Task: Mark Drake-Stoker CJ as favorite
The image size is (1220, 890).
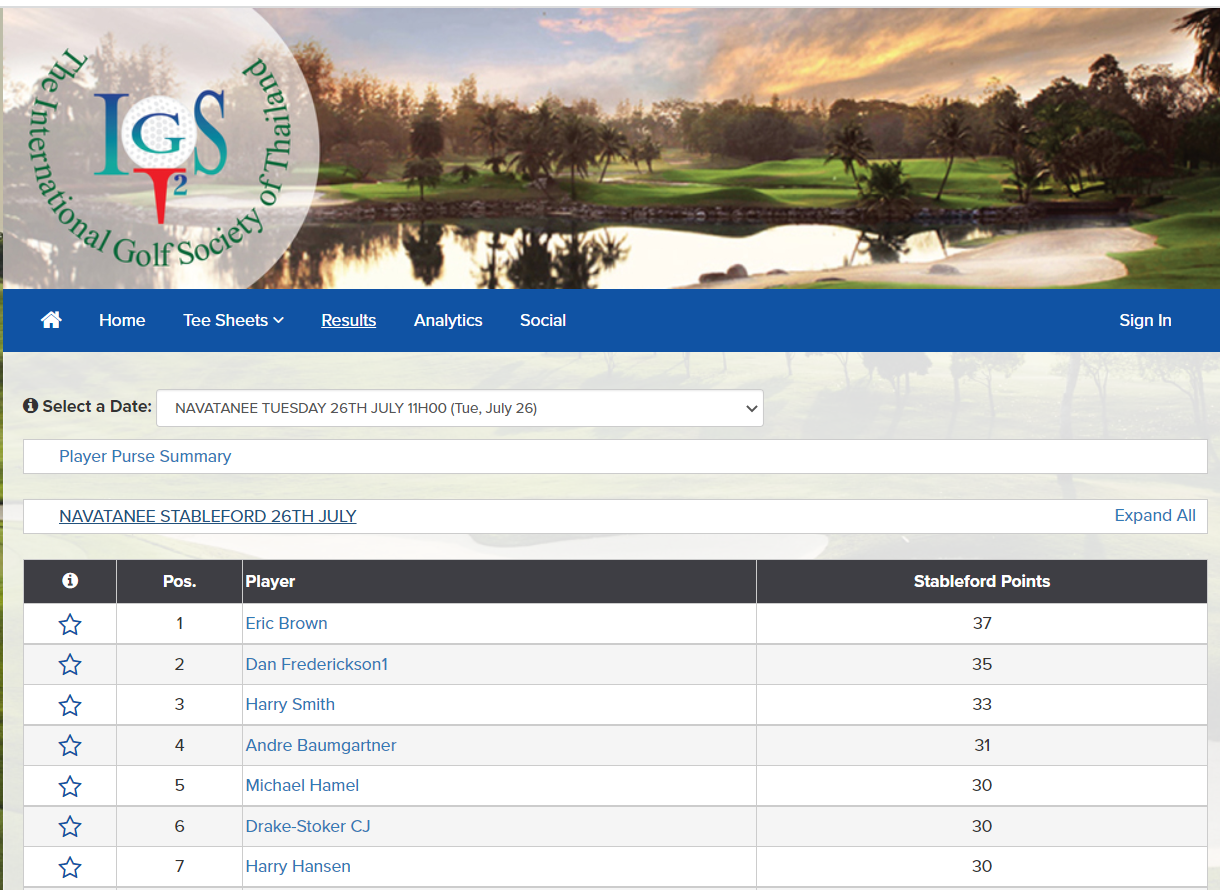Action: pos(70,827)
